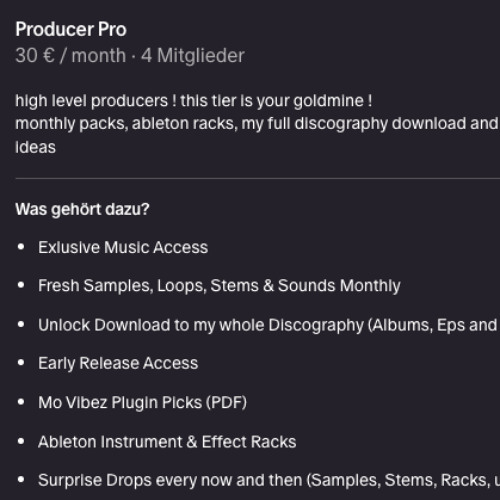Image resolution: width=500 pixels, height=500 pixels.
Task: Select the Exlusive Music Access benefit
Action: [123, 248]
